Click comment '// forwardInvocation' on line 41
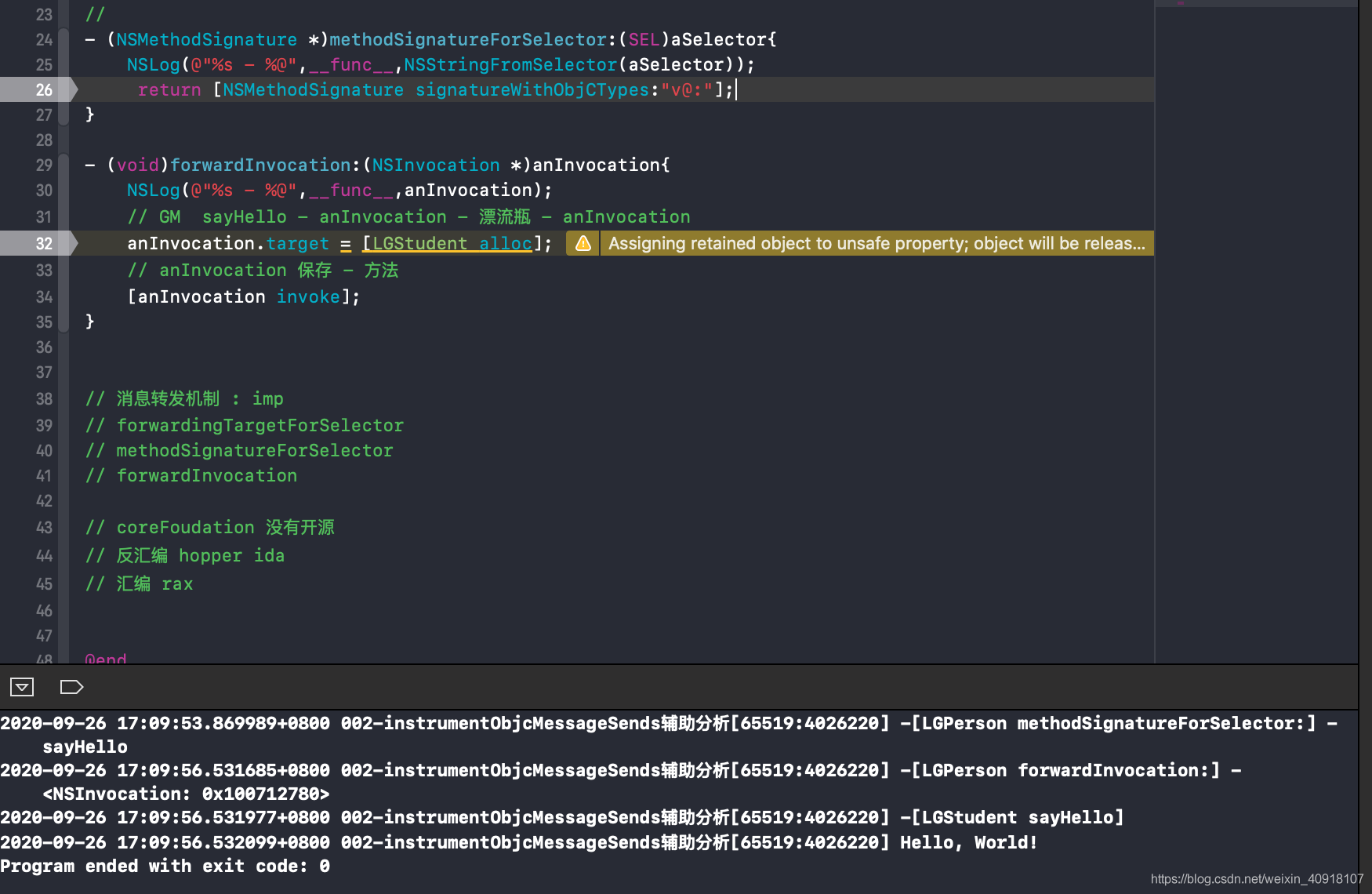 point(191,475)
